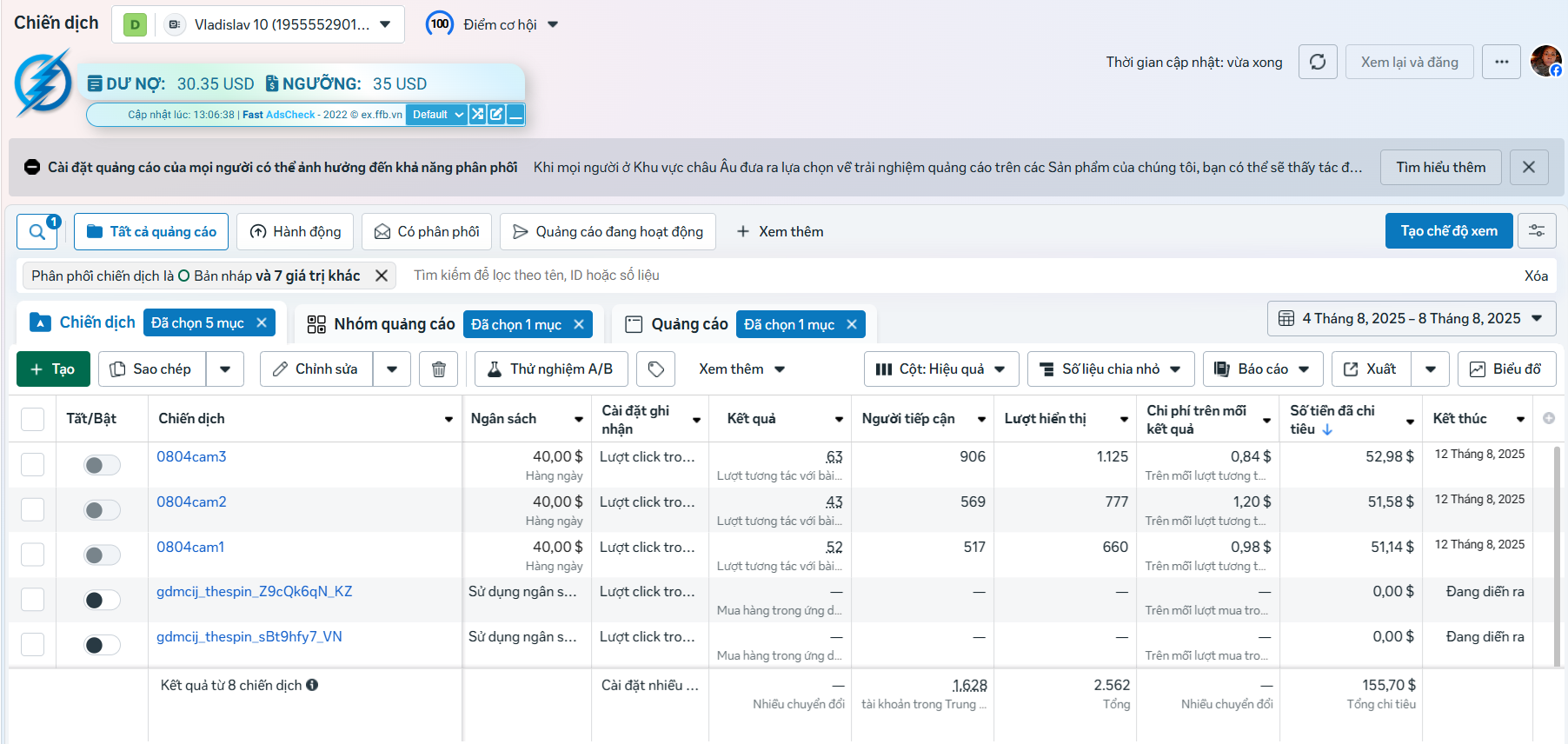Click the search magnifier filter icon
Image resolution: width=1568 pixels, height=744 pixels.
tap(38, 232)
